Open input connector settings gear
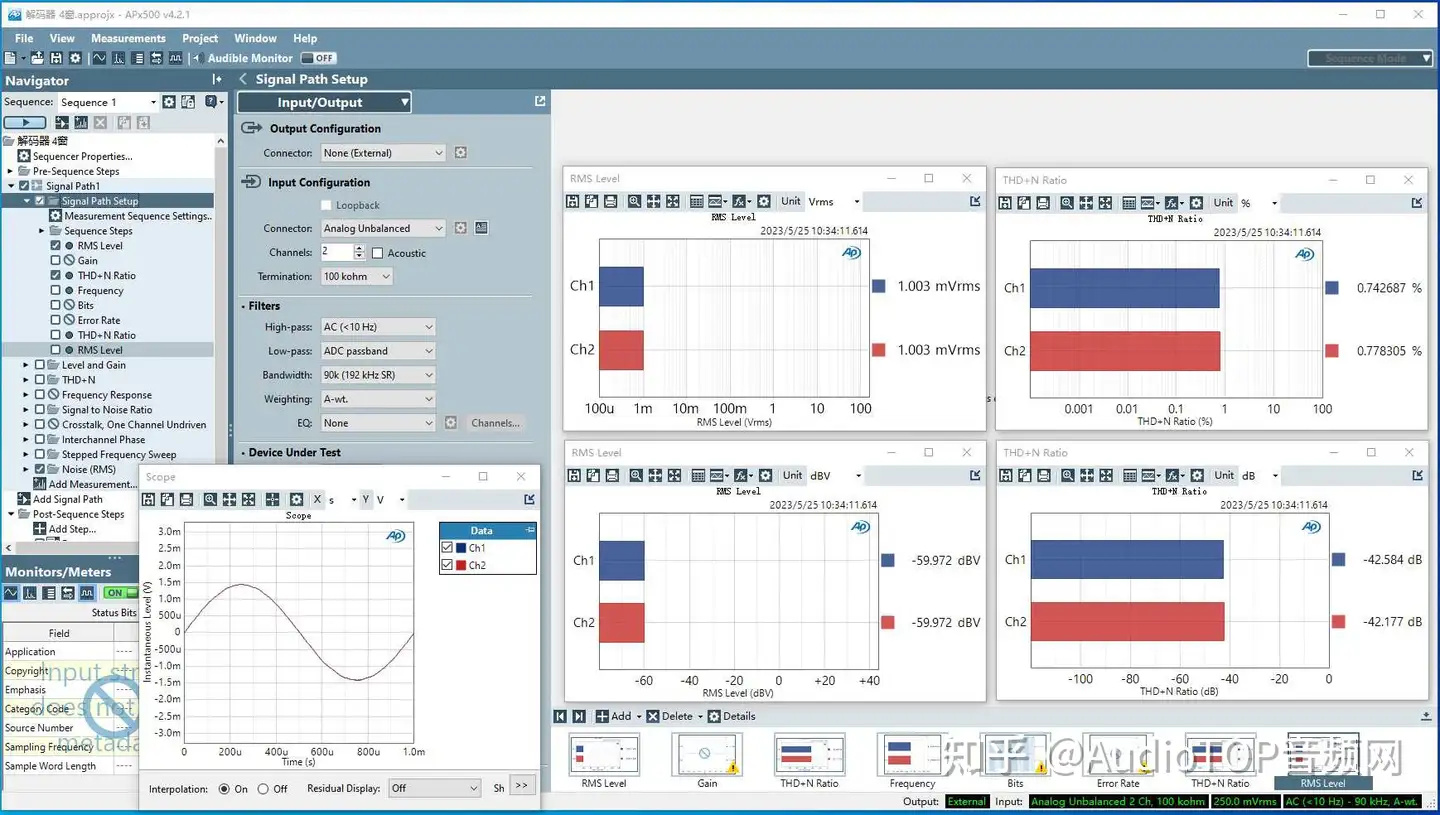The image size is (1440, 815). point(461,228)
